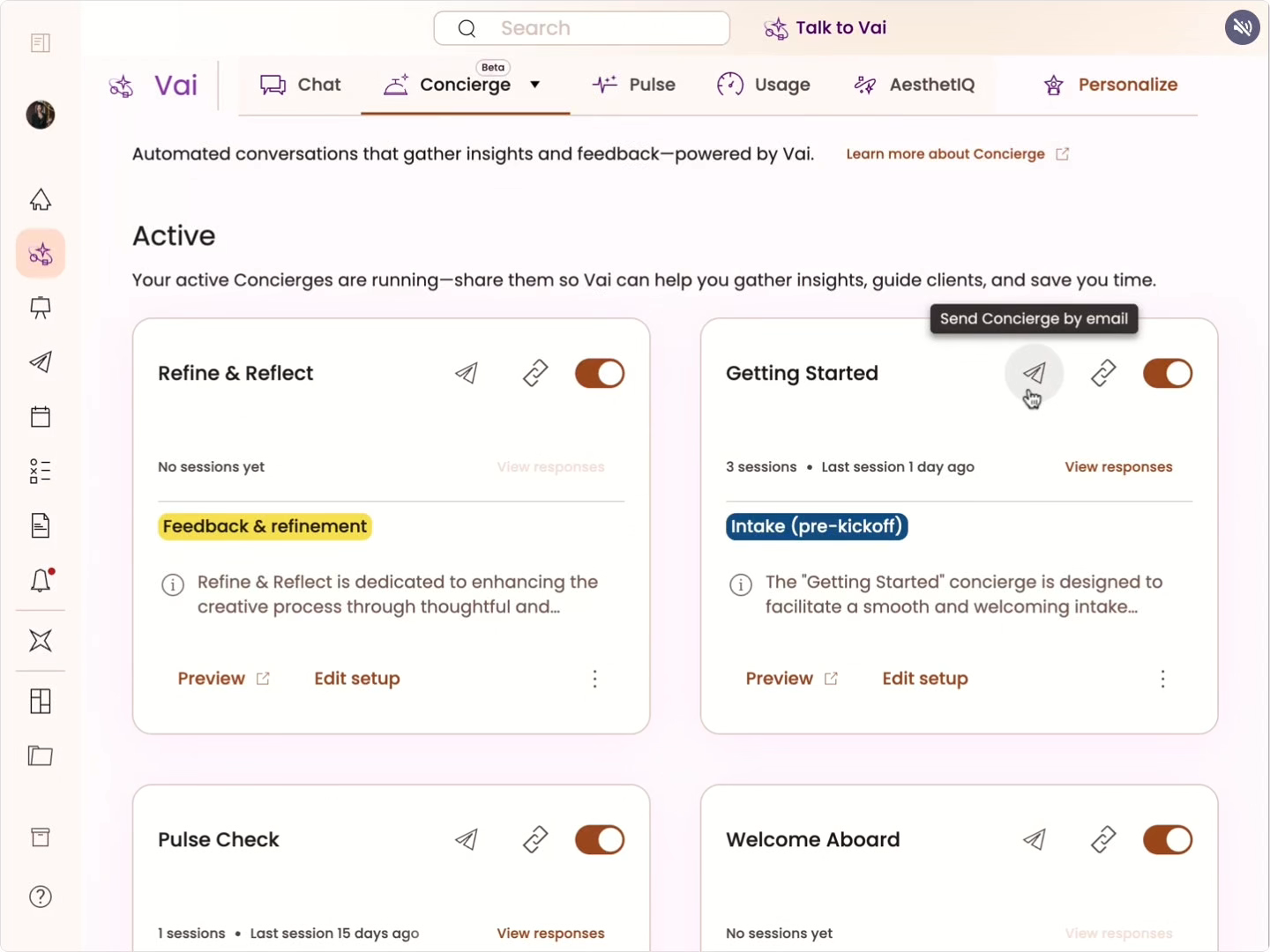Viewport: 1270px width, 952px height.
Task: Open notifications bell icon
Action: 41,580
